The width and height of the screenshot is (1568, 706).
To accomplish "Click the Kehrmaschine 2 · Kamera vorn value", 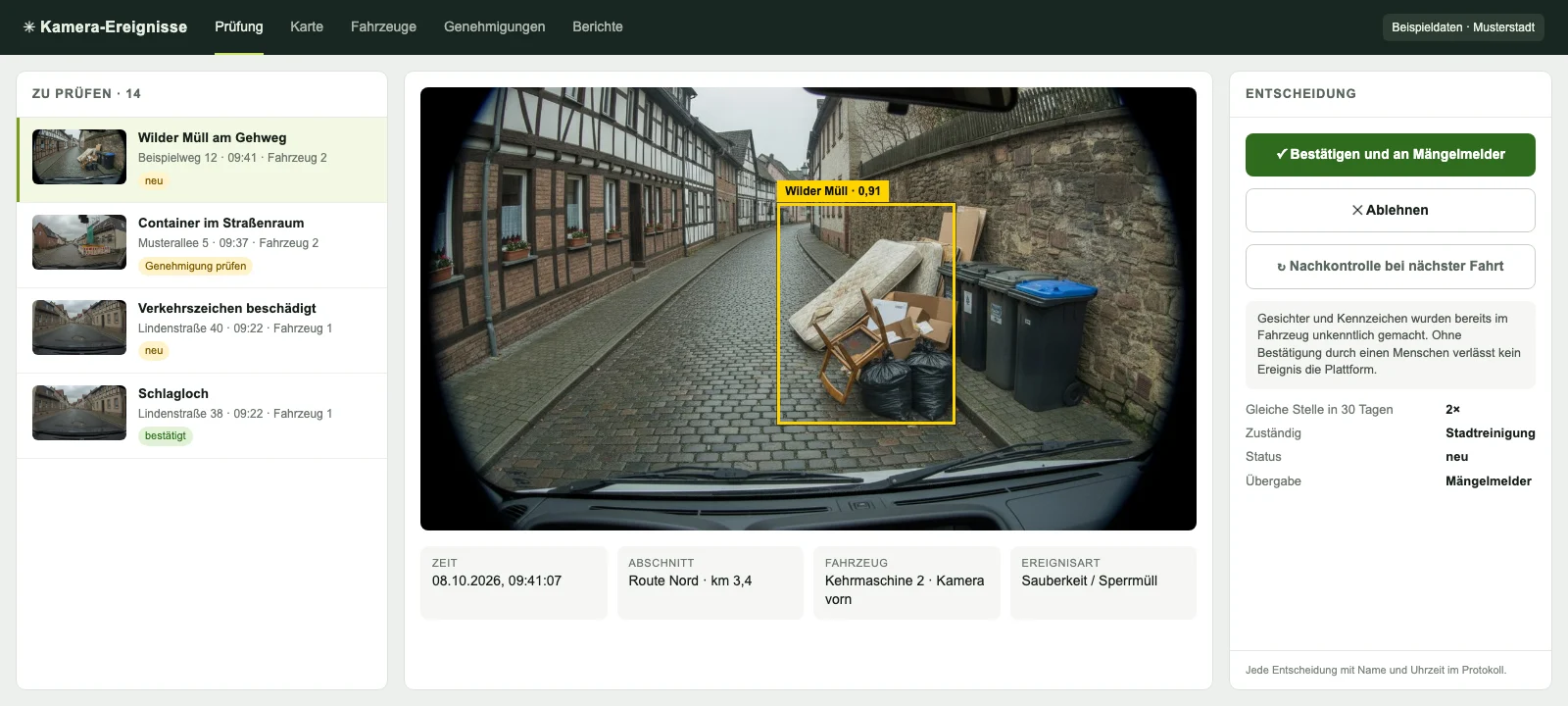I will tap(905, 590).
